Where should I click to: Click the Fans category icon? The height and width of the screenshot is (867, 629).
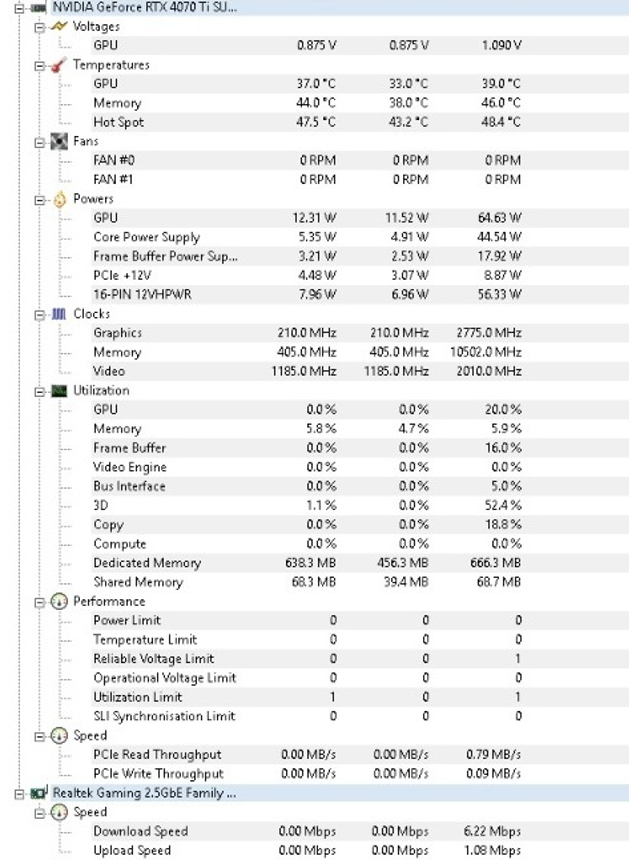pos(59,141)
